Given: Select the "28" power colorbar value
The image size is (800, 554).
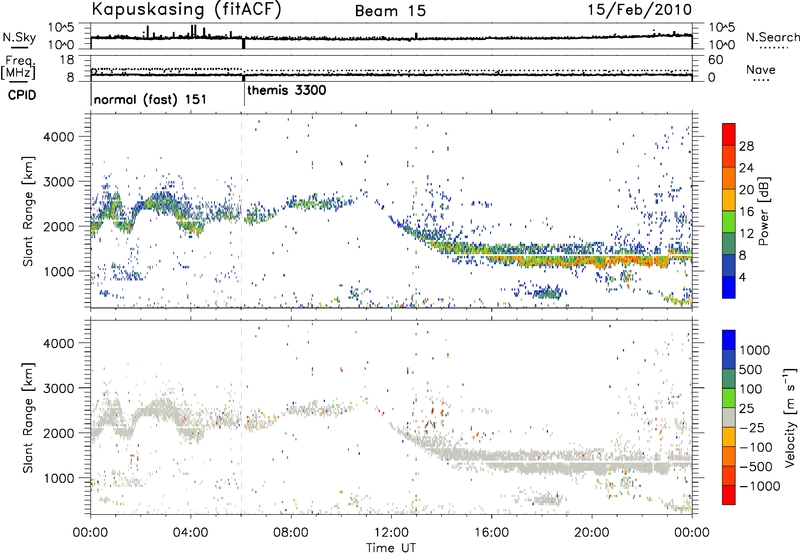Looking at the screenshot, I should pos(746,146).
